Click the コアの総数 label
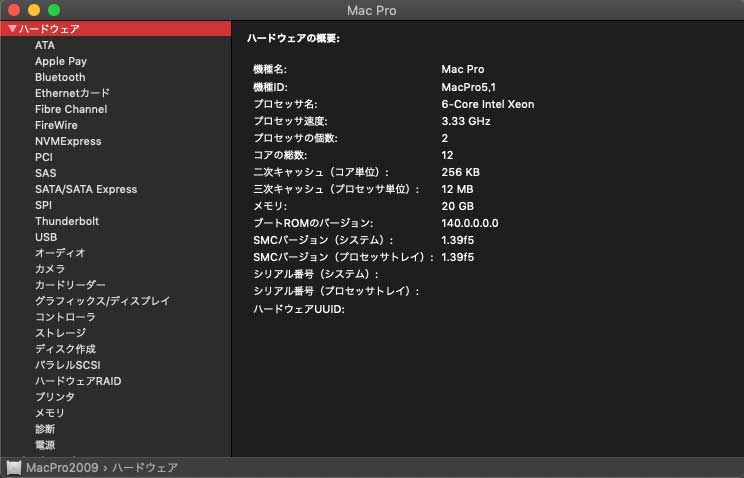 [x=280, y=155]
